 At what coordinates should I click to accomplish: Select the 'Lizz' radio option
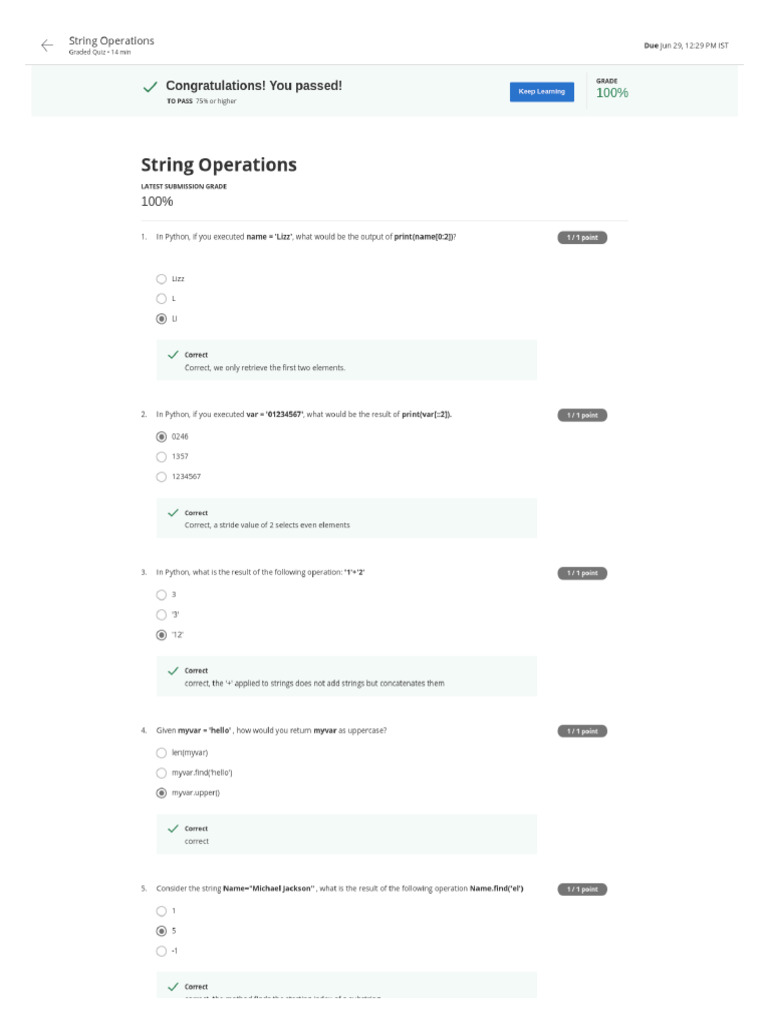pyautogui.click(x=161, y=279)
